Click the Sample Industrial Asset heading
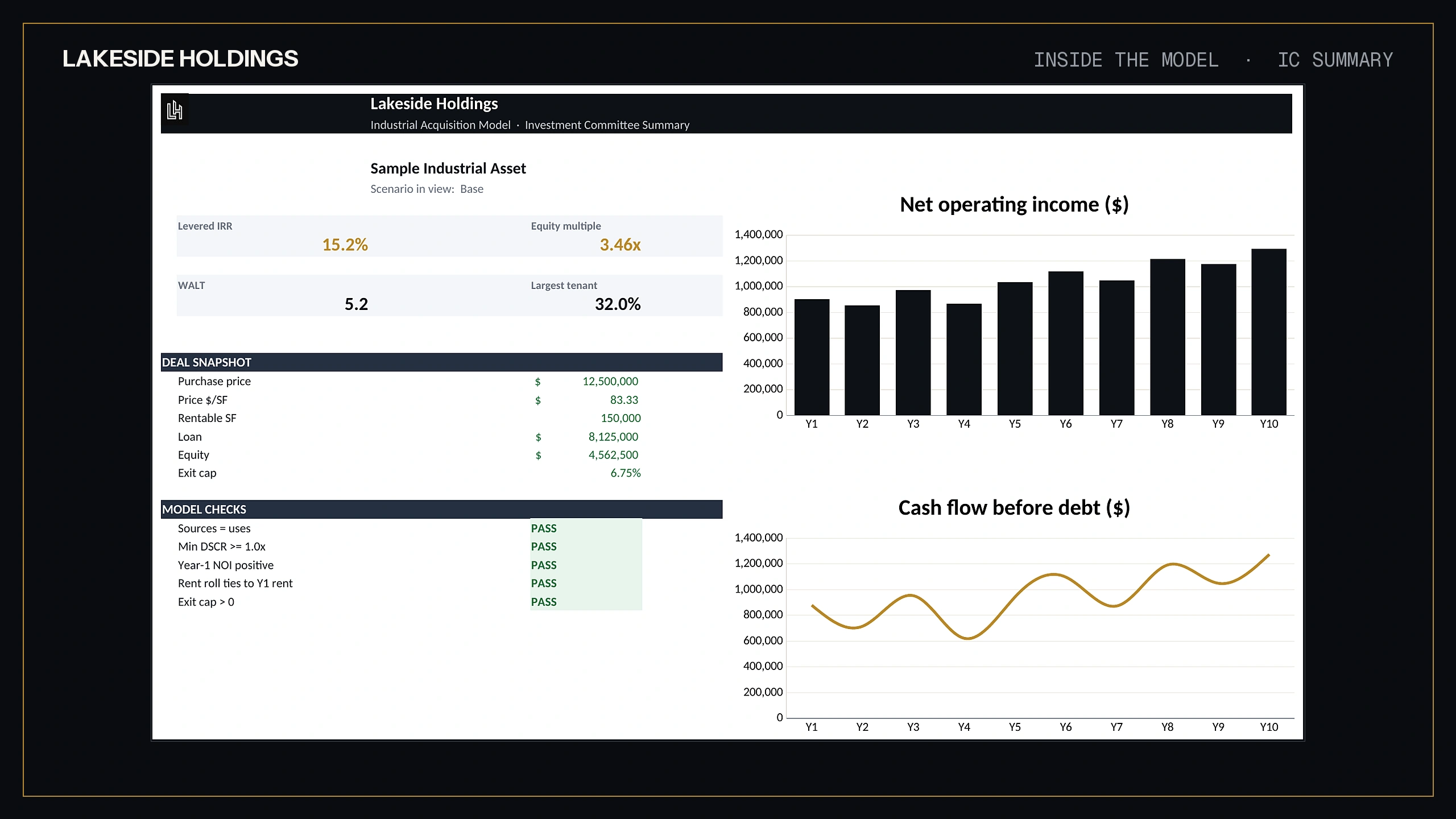The width and height of the screenshot is (1456, 819). point(448,168)
